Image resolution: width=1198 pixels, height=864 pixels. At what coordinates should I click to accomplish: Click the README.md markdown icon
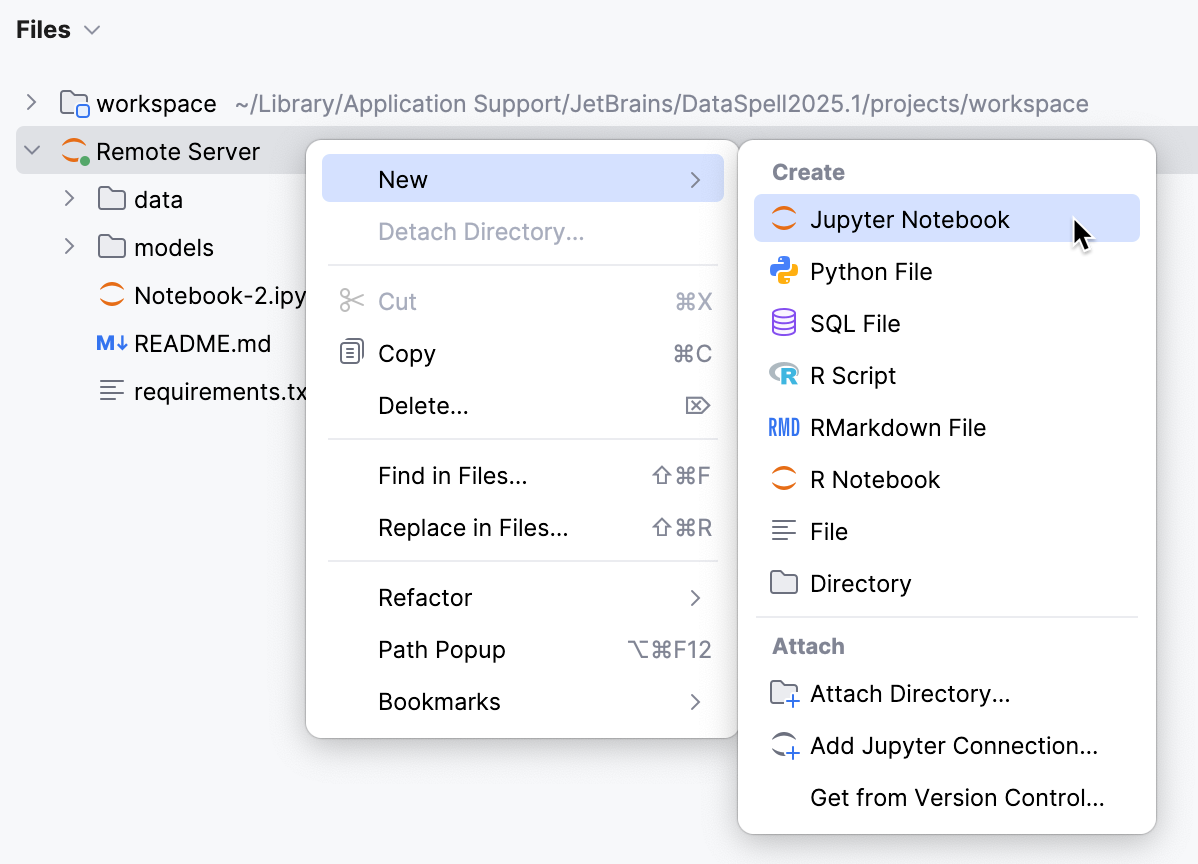pyautogui.click(x=112, y=343)
